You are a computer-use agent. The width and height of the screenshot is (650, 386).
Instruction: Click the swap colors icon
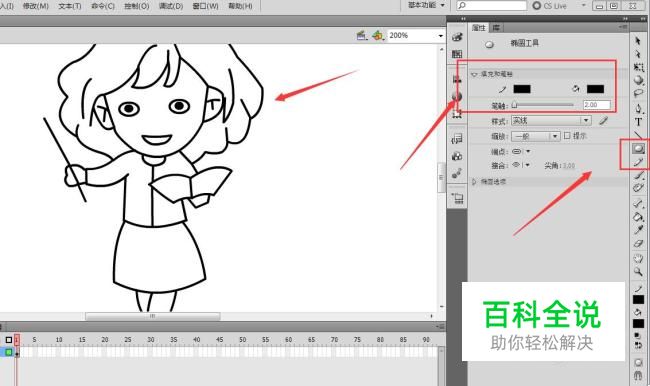coord(638,345)
